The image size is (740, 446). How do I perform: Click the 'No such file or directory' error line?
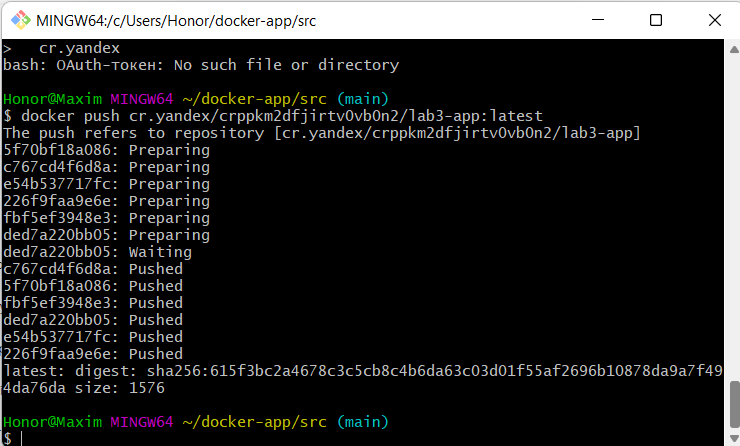201,65
